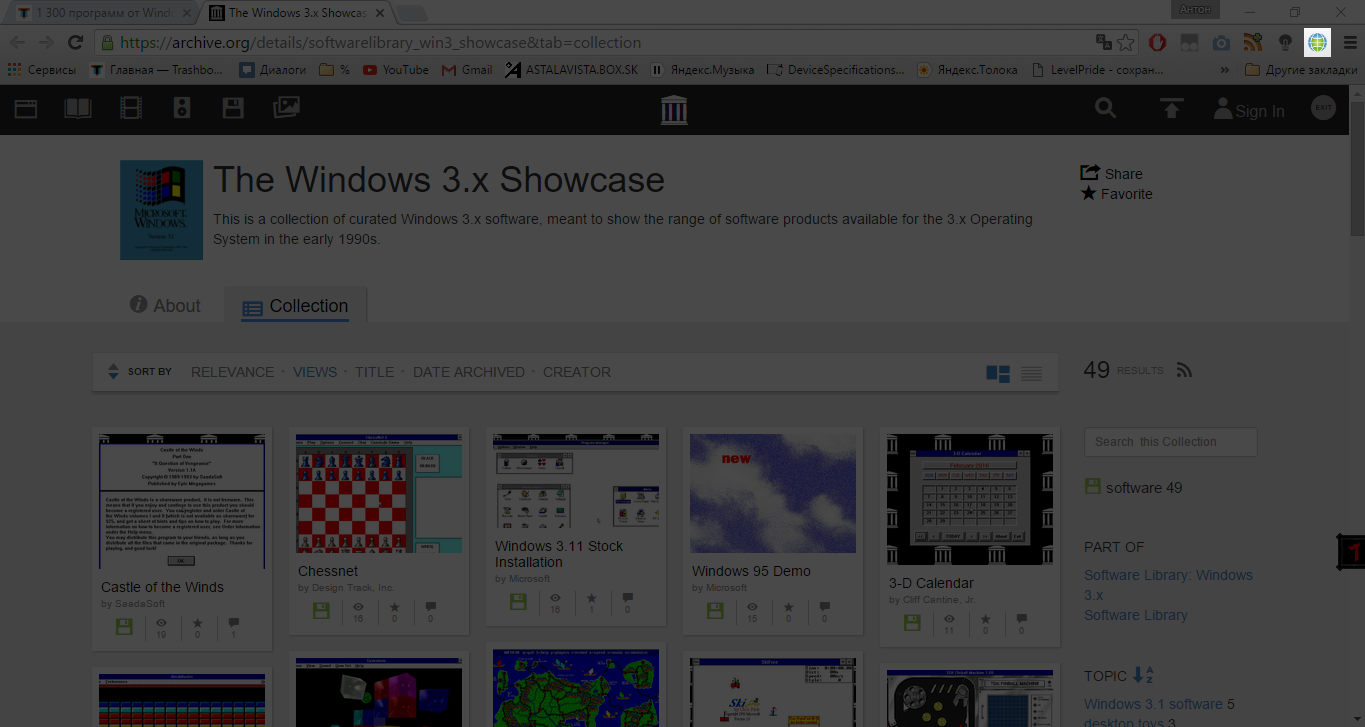Click the Internet Archive temple logo

click(x=674, y=110)
